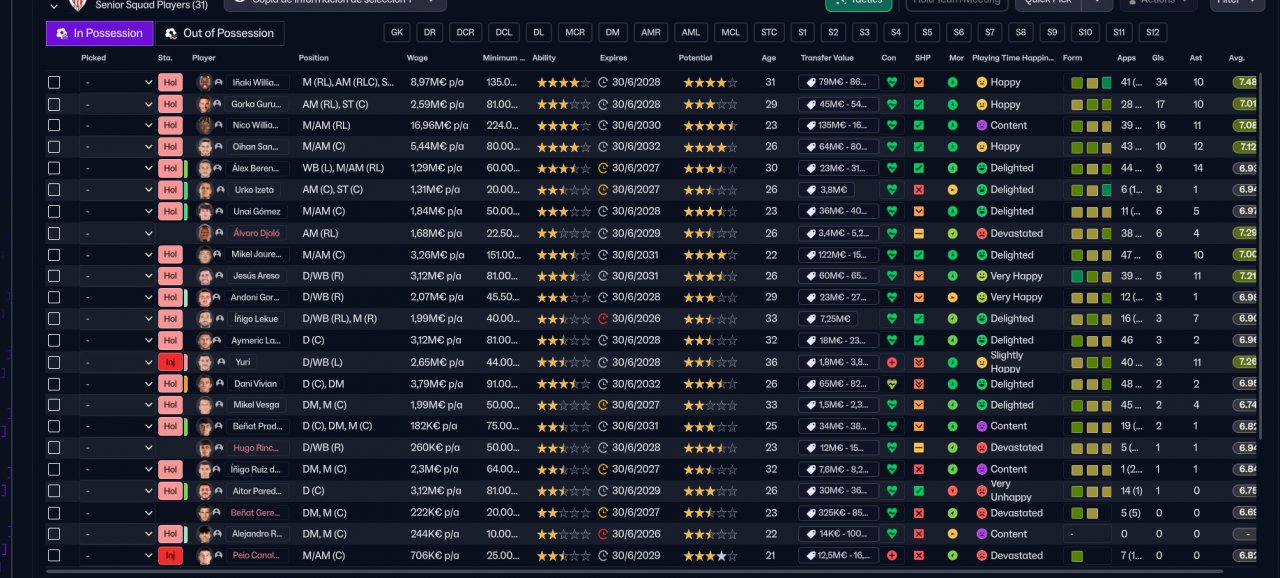Click Urko Izeta's red X sharpness icon
This screenshot has height=578, width=1280.
coord(919,190)
